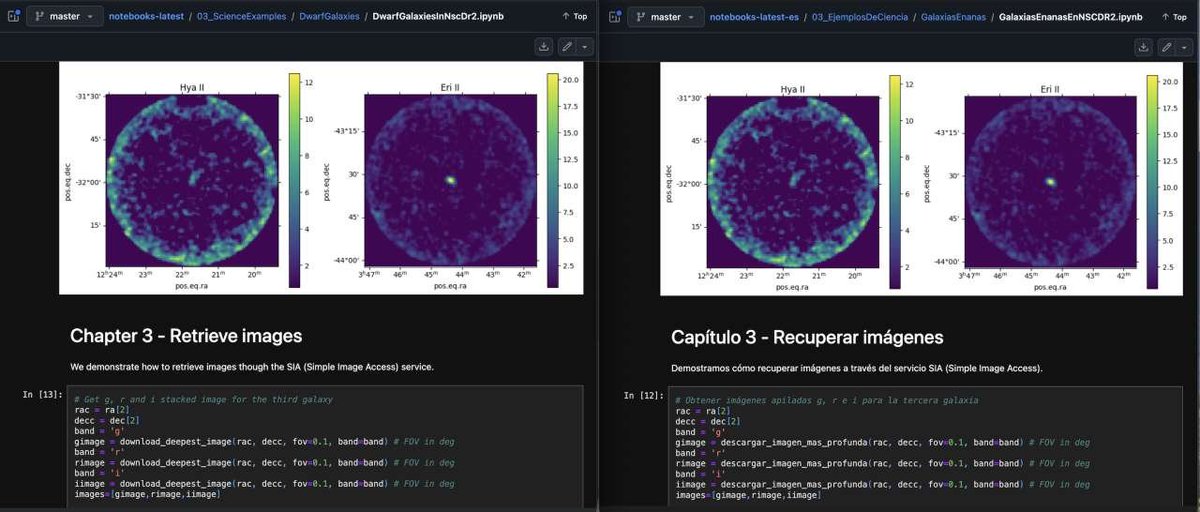This screenshot has width=1200, height=512.
Task: Open file tree panel icon in right window
Action: point(613,17)
